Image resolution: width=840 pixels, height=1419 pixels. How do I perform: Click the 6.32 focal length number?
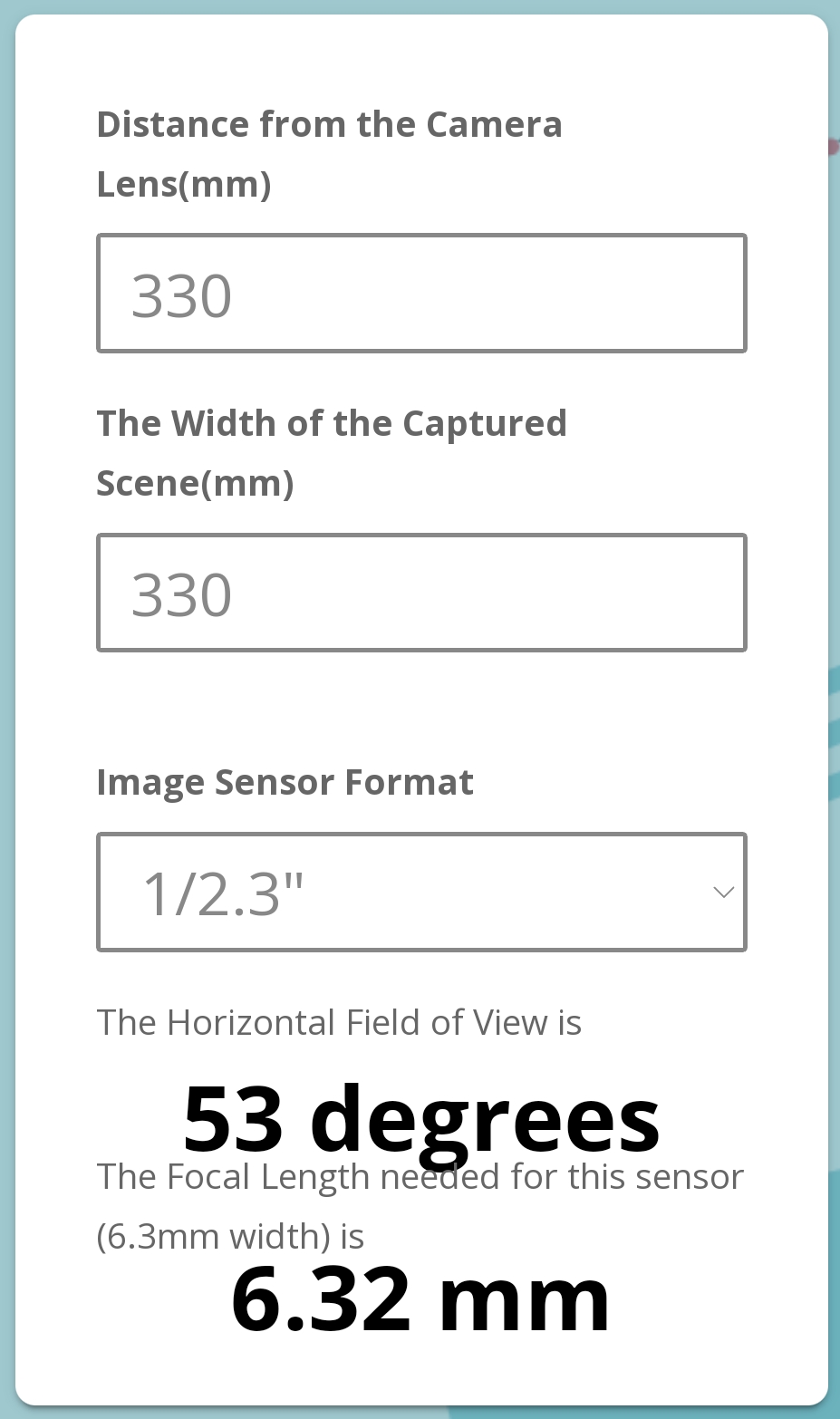point(321,1299)
